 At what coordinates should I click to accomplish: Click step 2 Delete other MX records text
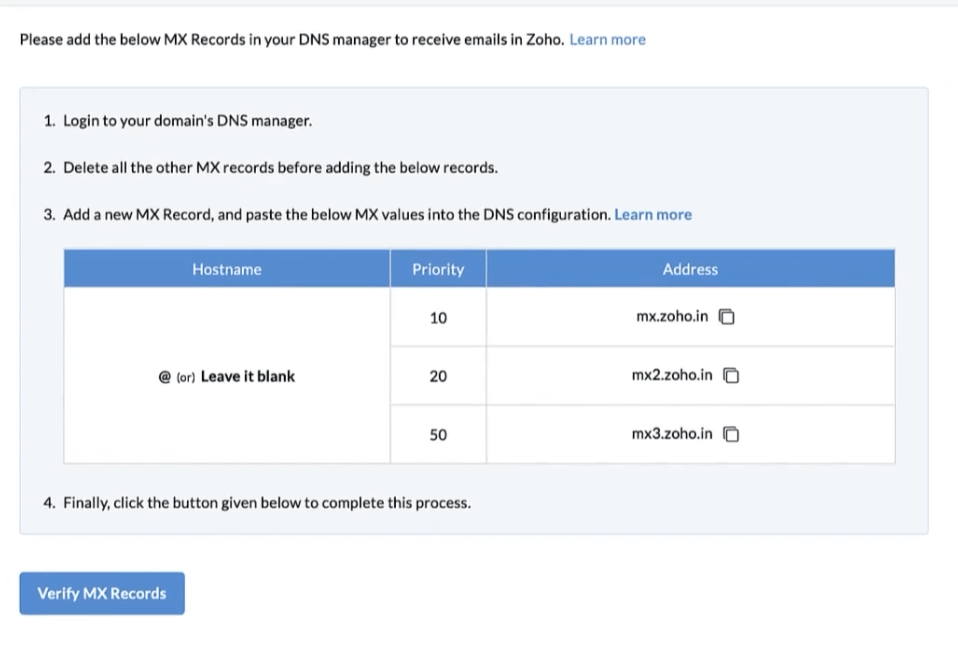[280, 167]
